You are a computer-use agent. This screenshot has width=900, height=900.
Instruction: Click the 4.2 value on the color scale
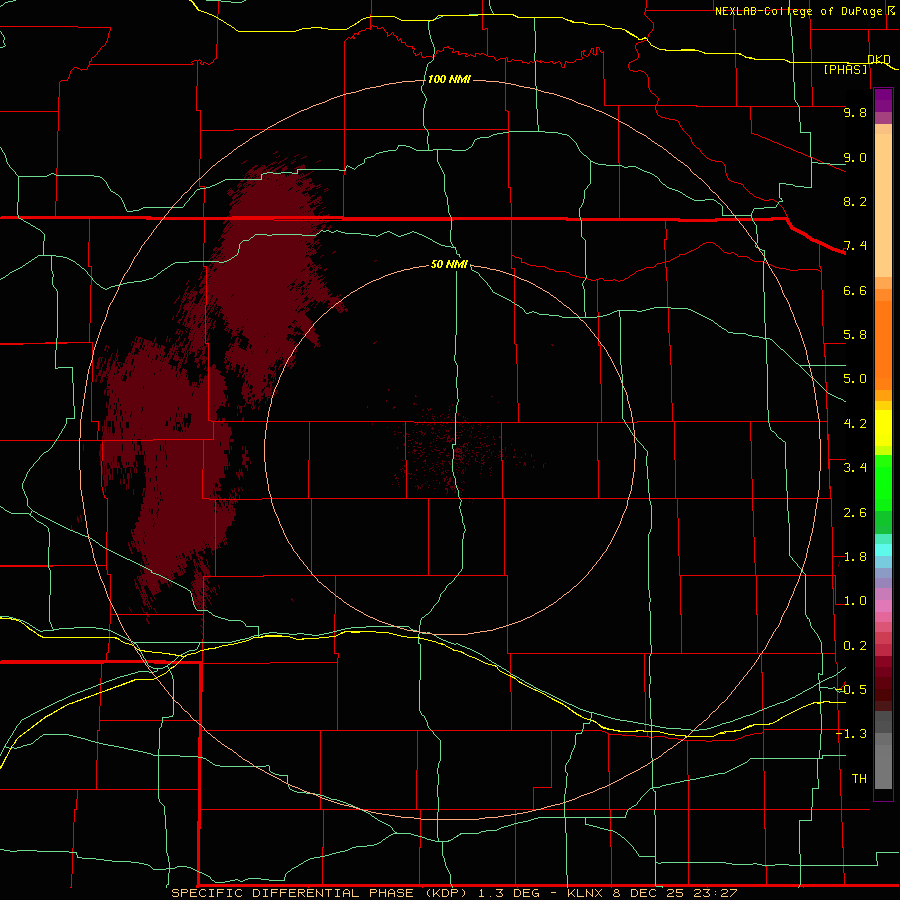[x=855, y=424]
